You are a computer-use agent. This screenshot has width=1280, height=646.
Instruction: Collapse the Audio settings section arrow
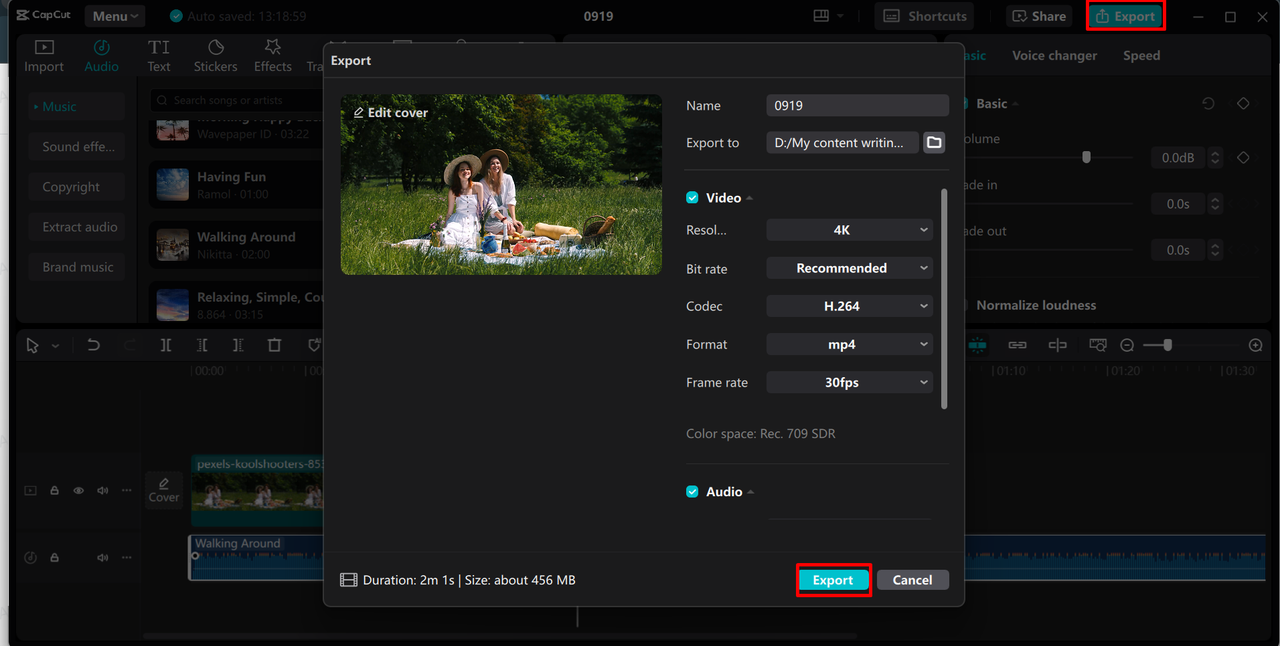pyautogui.click(x=751, y=492)
